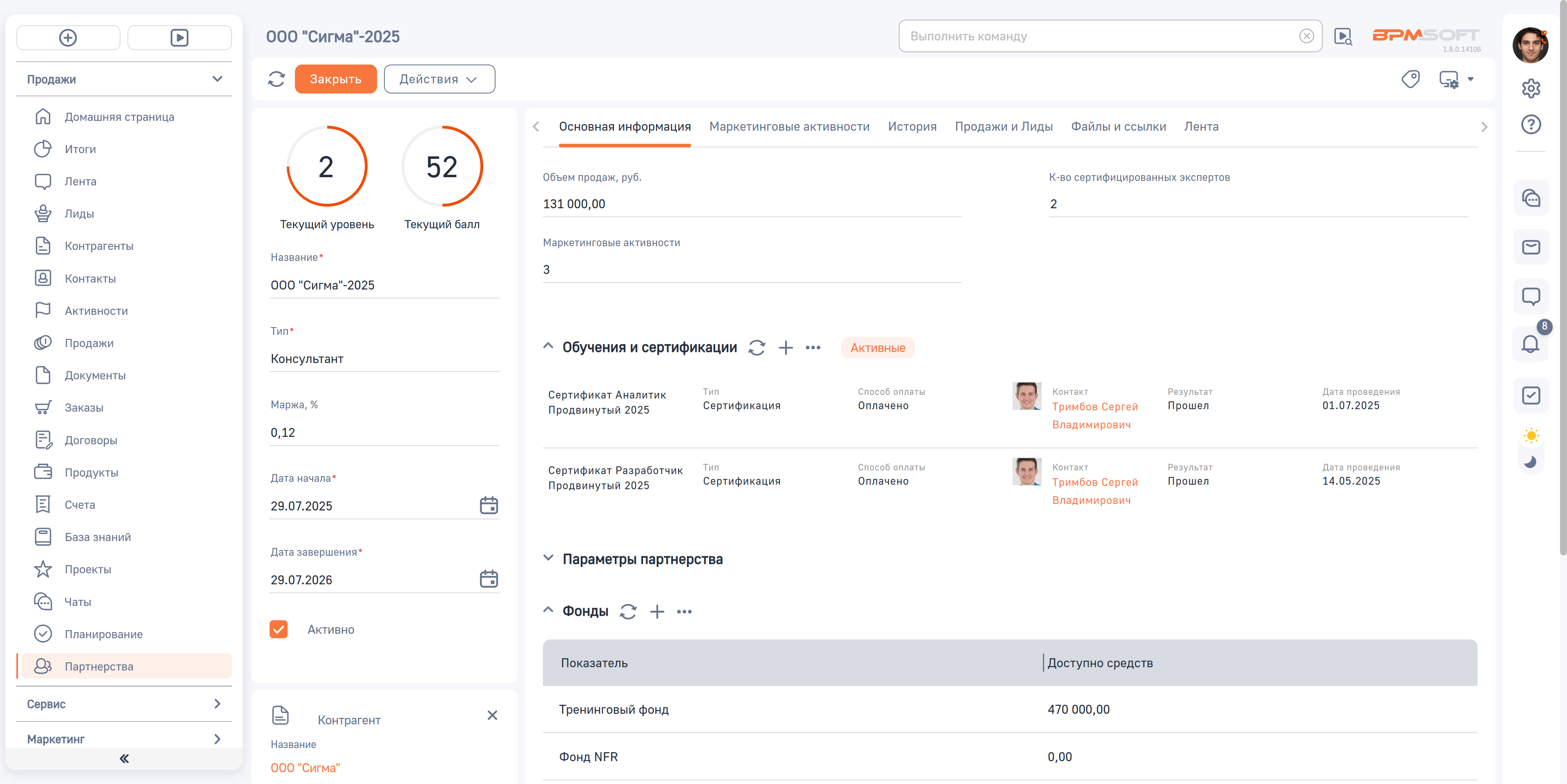The image size is (1567, 784).
Task: Open the ООО "Сигма" account link
Action: click(306, 768)
